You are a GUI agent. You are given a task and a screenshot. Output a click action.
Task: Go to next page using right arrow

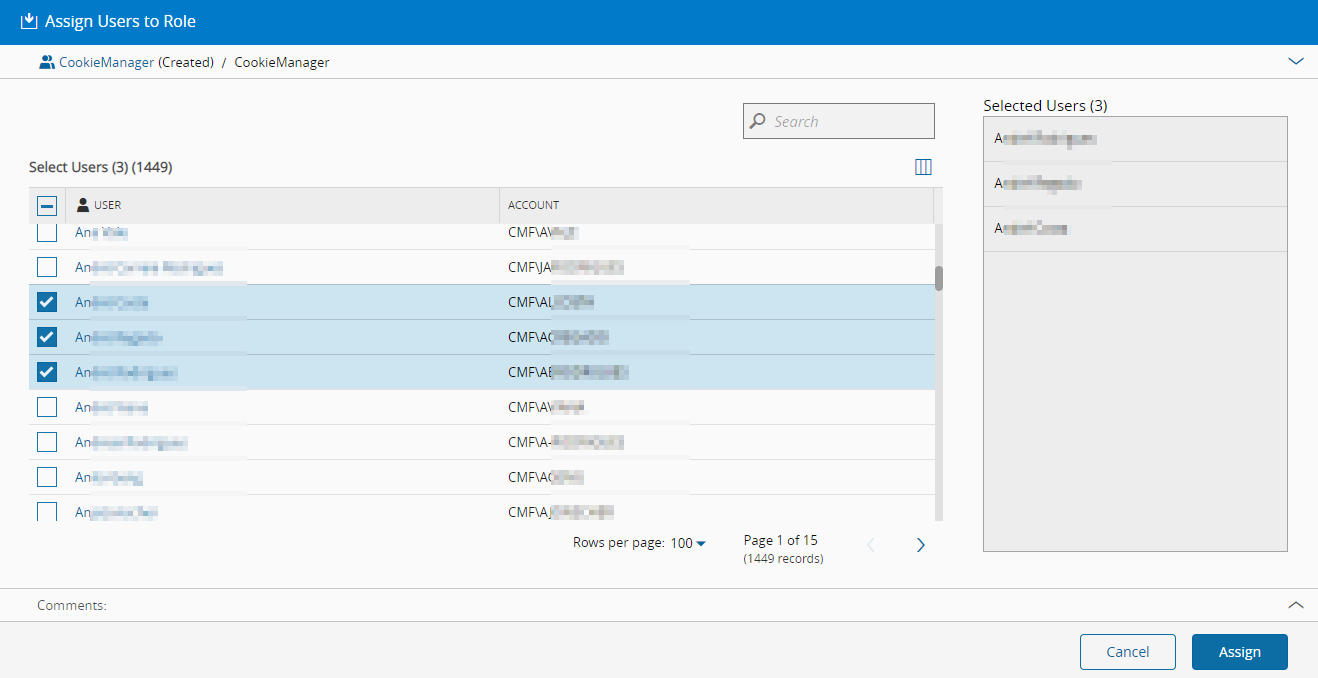pyautogui.click(x=921, y=545)
